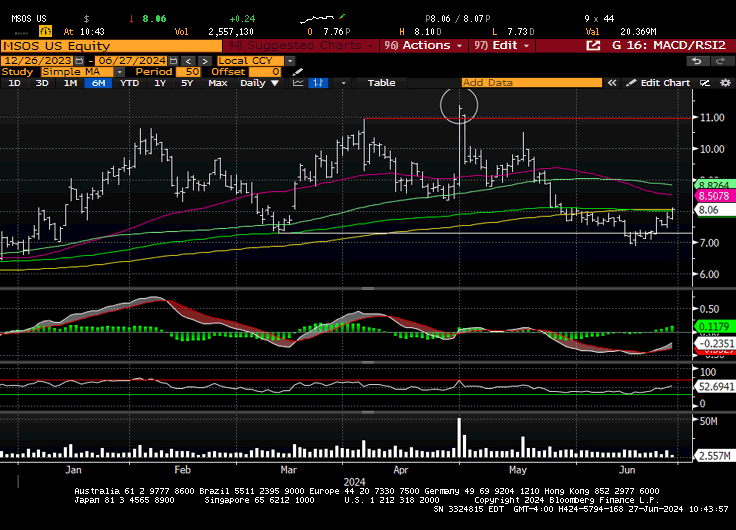Click the redo arrow button
Screen dimensions: 736x530
click(x=720, y=61)
